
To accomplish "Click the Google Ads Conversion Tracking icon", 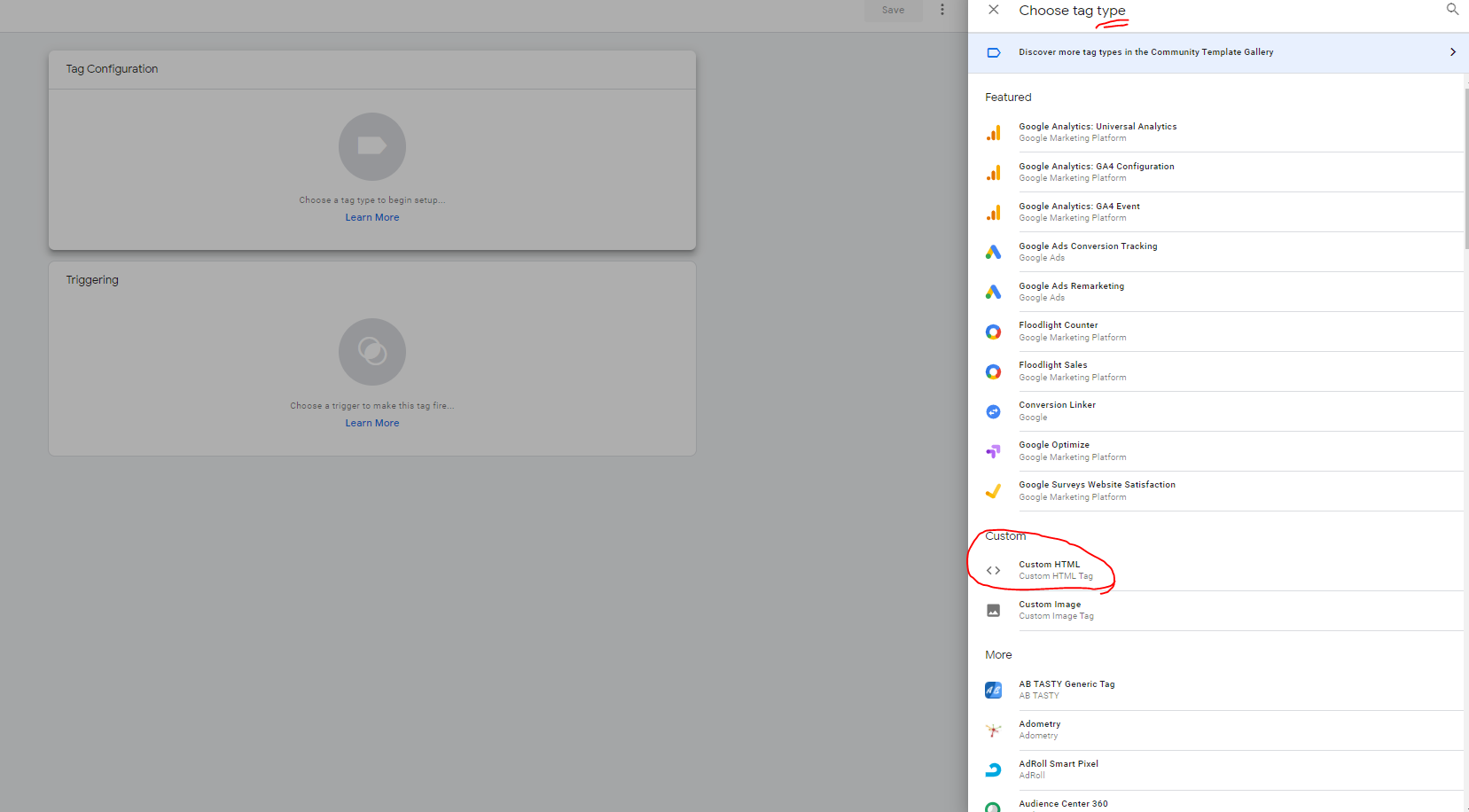I will (x=993, y=252).
